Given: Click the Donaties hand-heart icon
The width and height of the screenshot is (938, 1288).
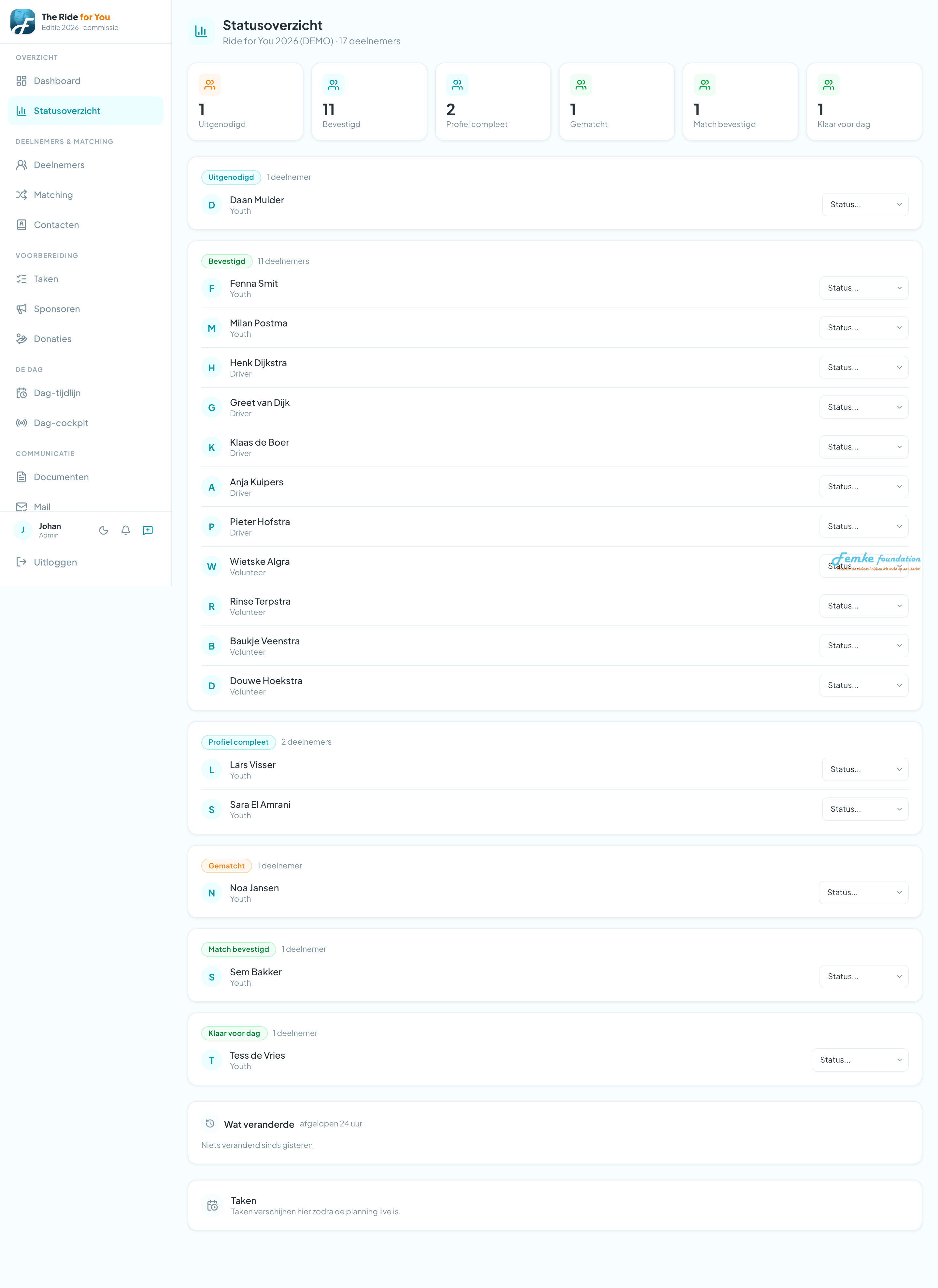Looking at the screenshot, I should coord(21,339).
